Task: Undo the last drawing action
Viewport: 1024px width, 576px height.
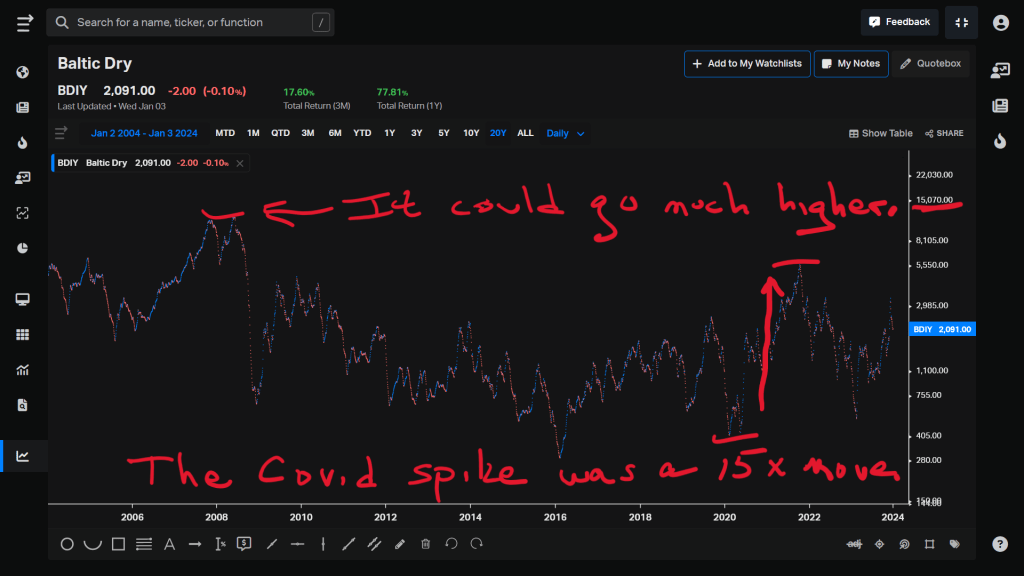Action: (451, 544)
